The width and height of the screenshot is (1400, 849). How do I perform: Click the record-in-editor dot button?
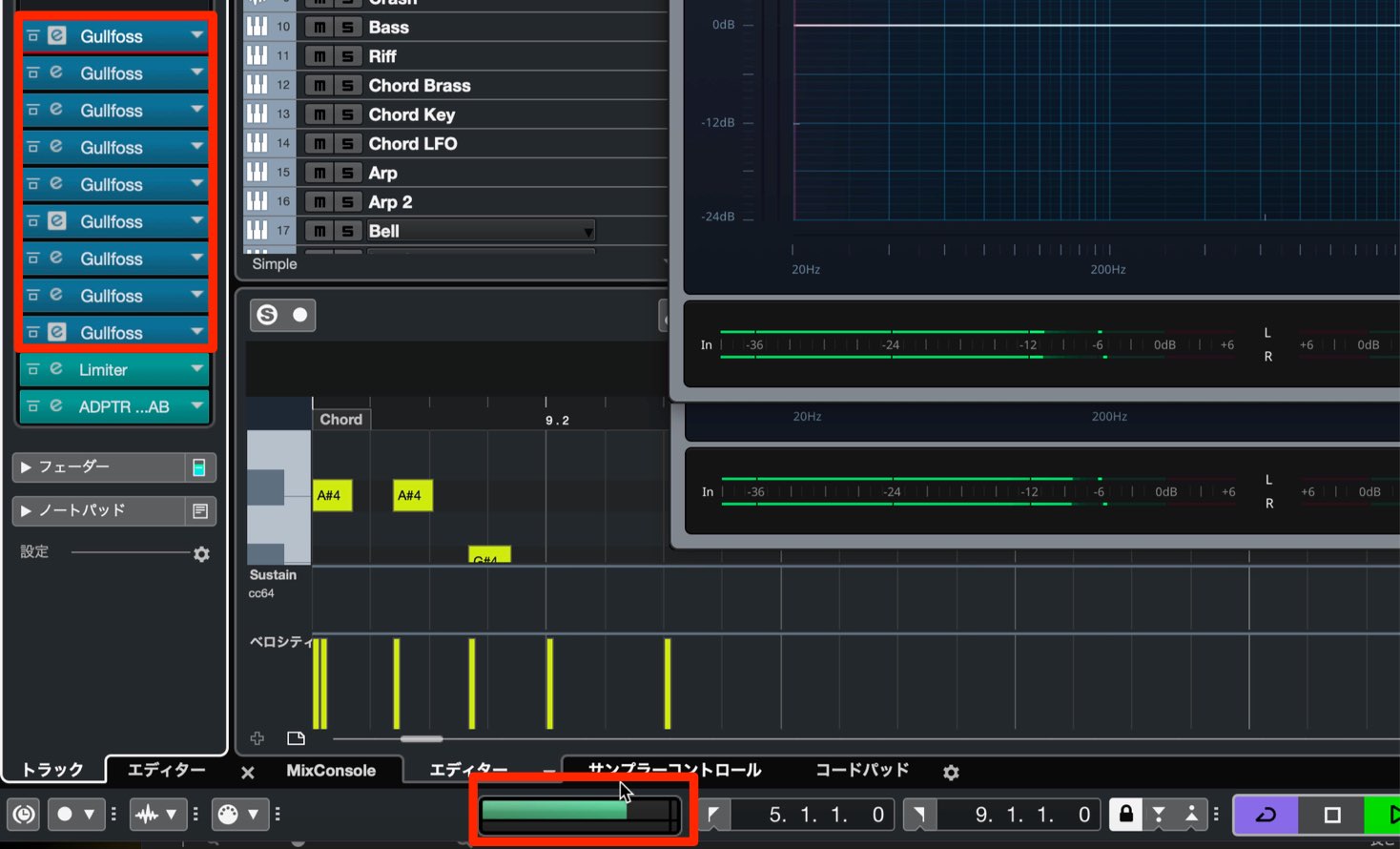coord(300,315)
